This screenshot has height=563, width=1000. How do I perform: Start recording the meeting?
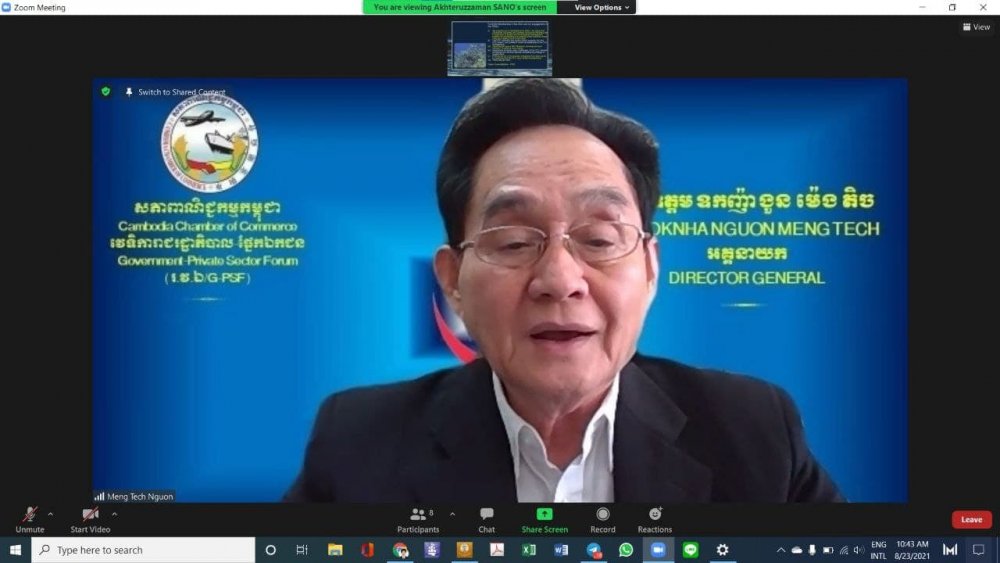603,515
